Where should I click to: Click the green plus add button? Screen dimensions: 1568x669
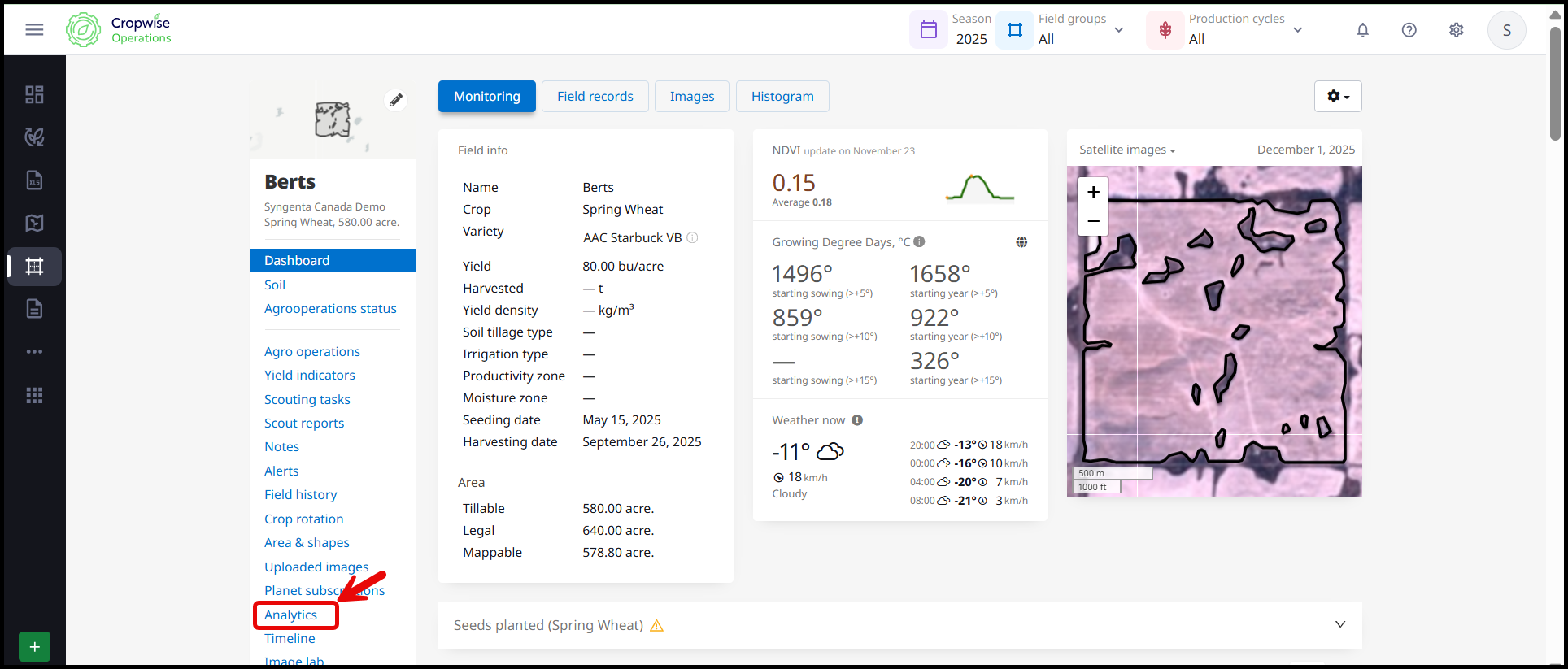(34, 646)
